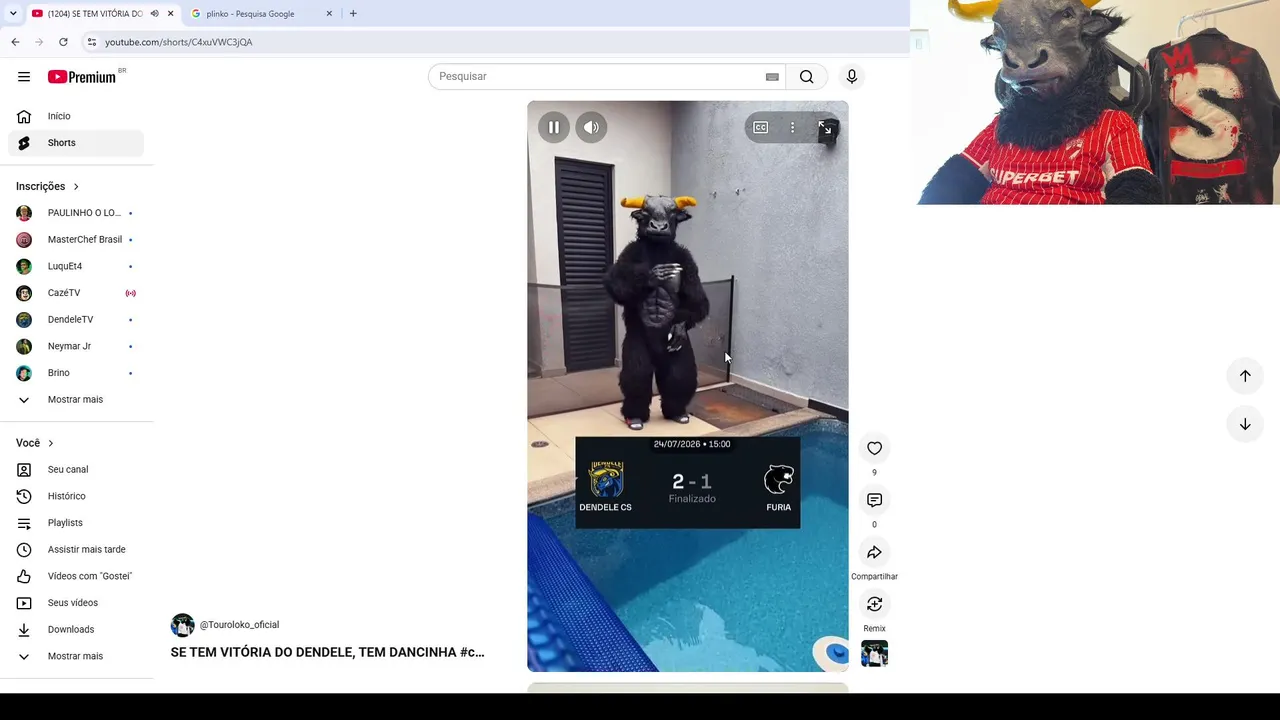1280x720 pixels.
Task: Open Histórico in the sidebar
Action: [x=76, y=496]
